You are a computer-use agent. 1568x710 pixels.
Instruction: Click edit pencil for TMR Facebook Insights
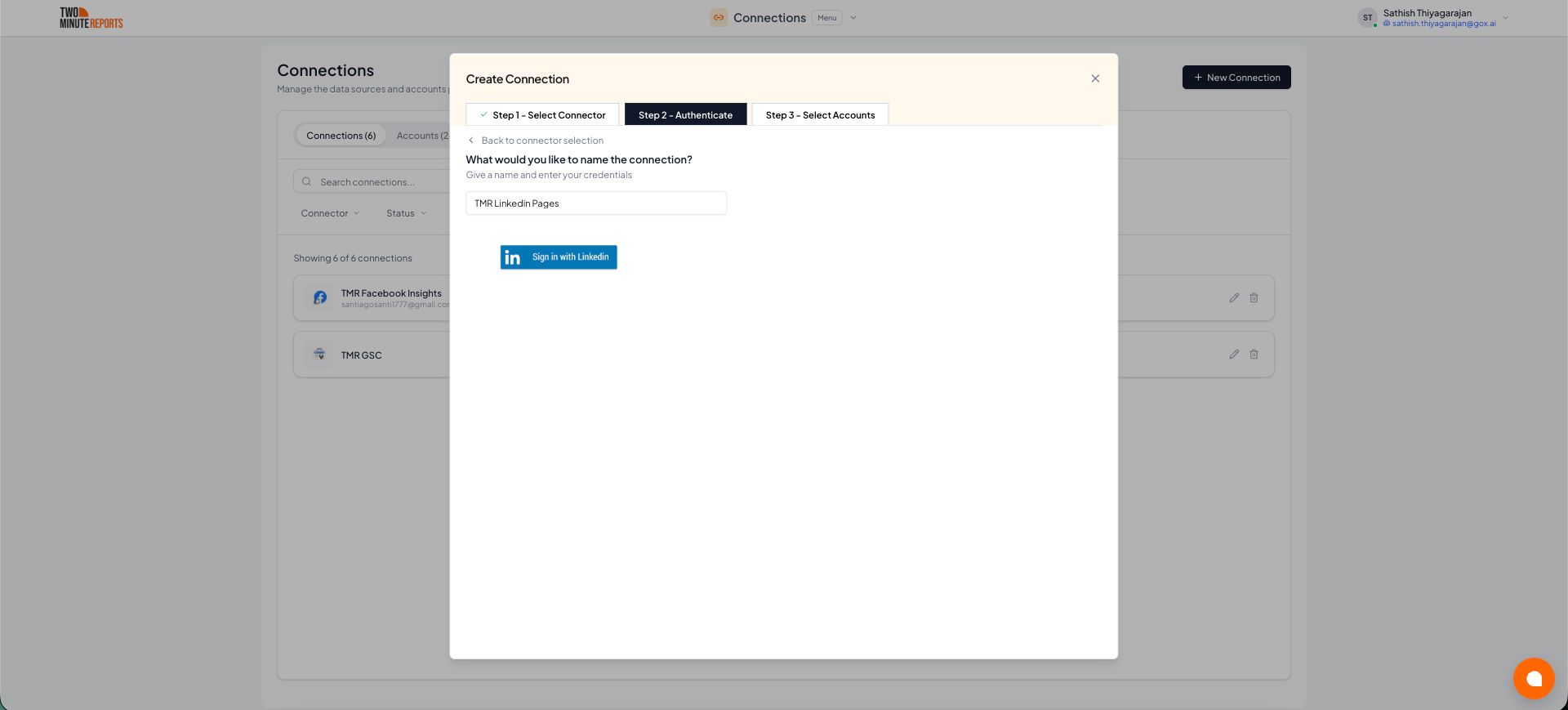(x=1234, y=298)
